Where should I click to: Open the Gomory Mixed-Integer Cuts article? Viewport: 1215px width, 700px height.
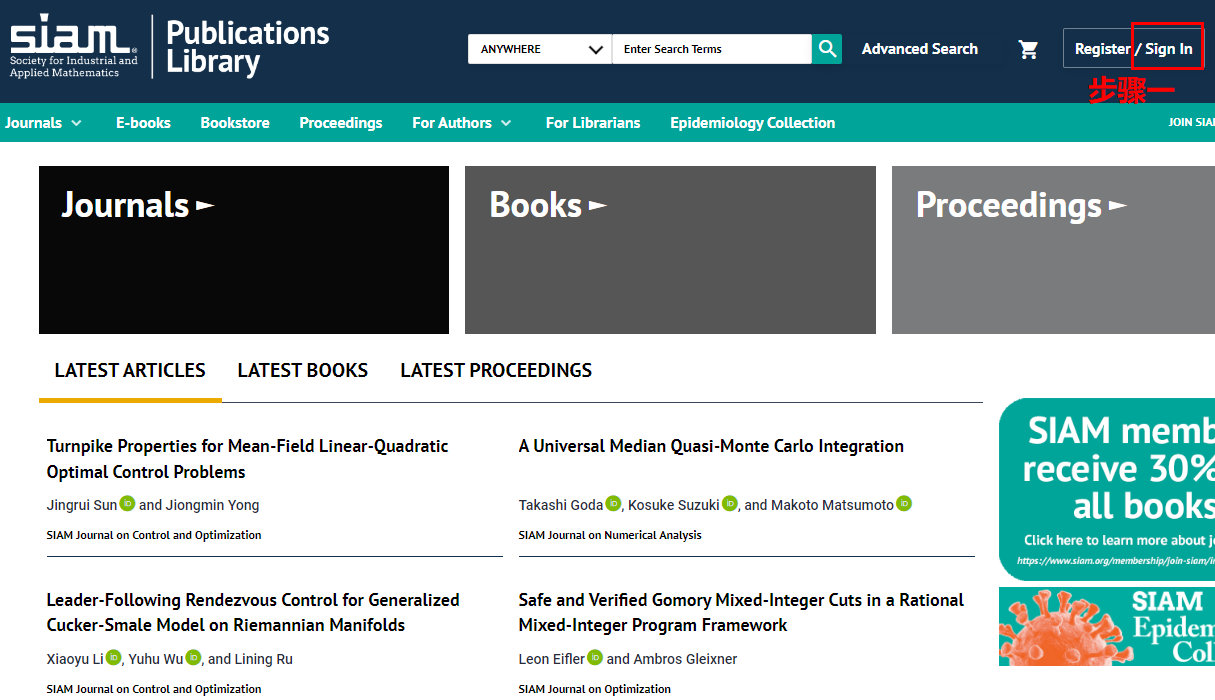tap(741, 612)
